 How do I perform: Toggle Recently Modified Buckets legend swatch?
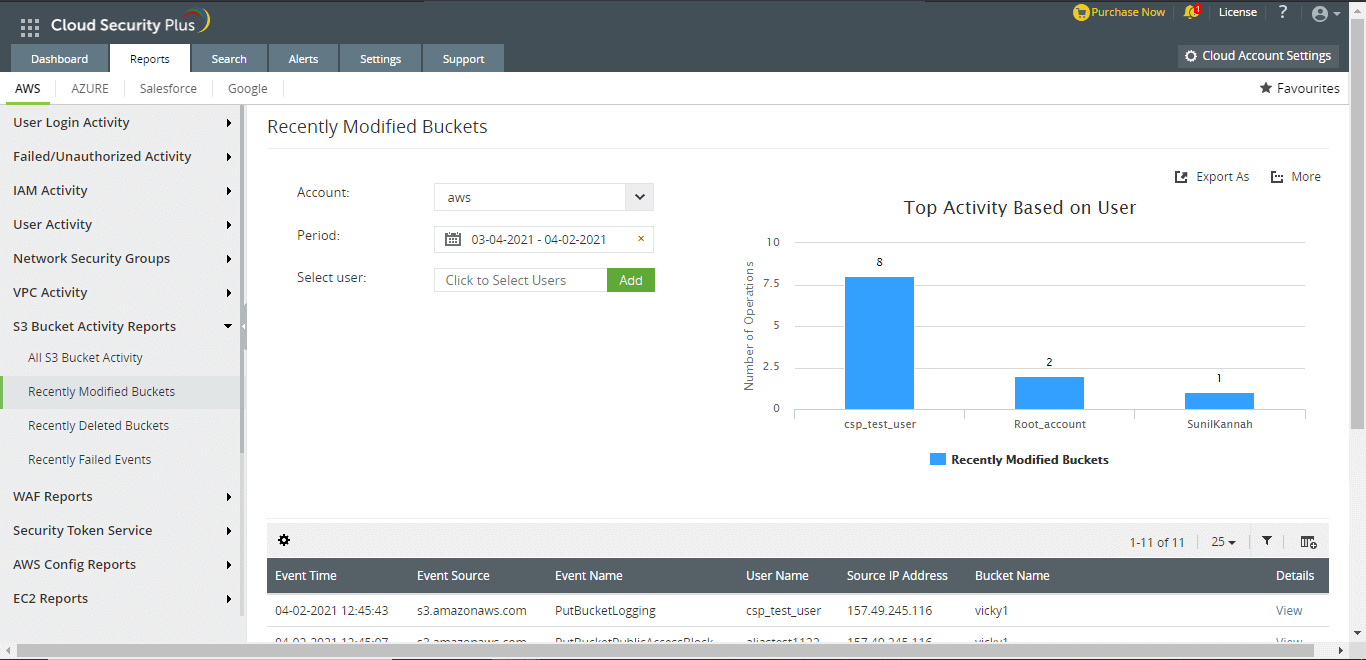tap(937, 460)
